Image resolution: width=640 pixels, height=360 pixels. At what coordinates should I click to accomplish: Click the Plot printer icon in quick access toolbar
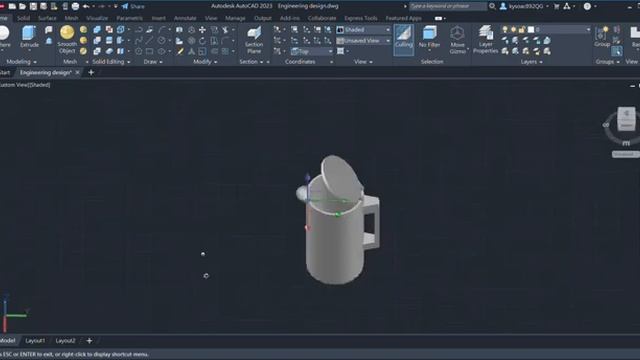(x=75, y=6)
